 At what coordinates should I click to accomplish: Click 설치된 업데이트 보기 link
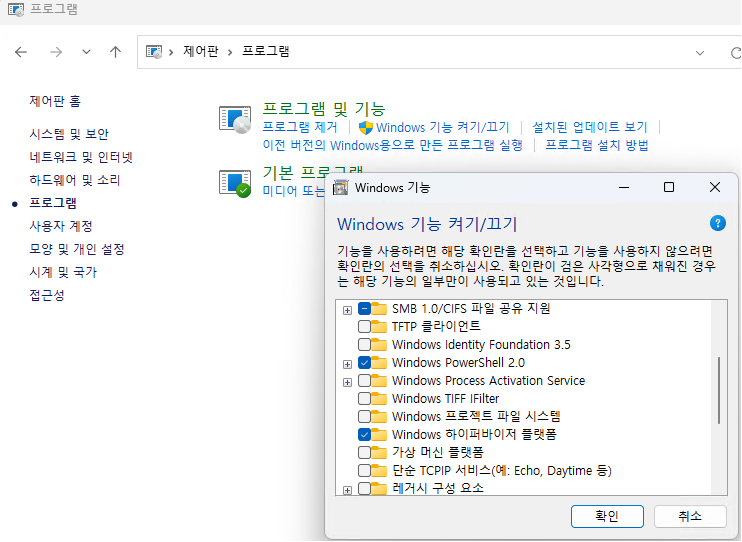[590, 127]
